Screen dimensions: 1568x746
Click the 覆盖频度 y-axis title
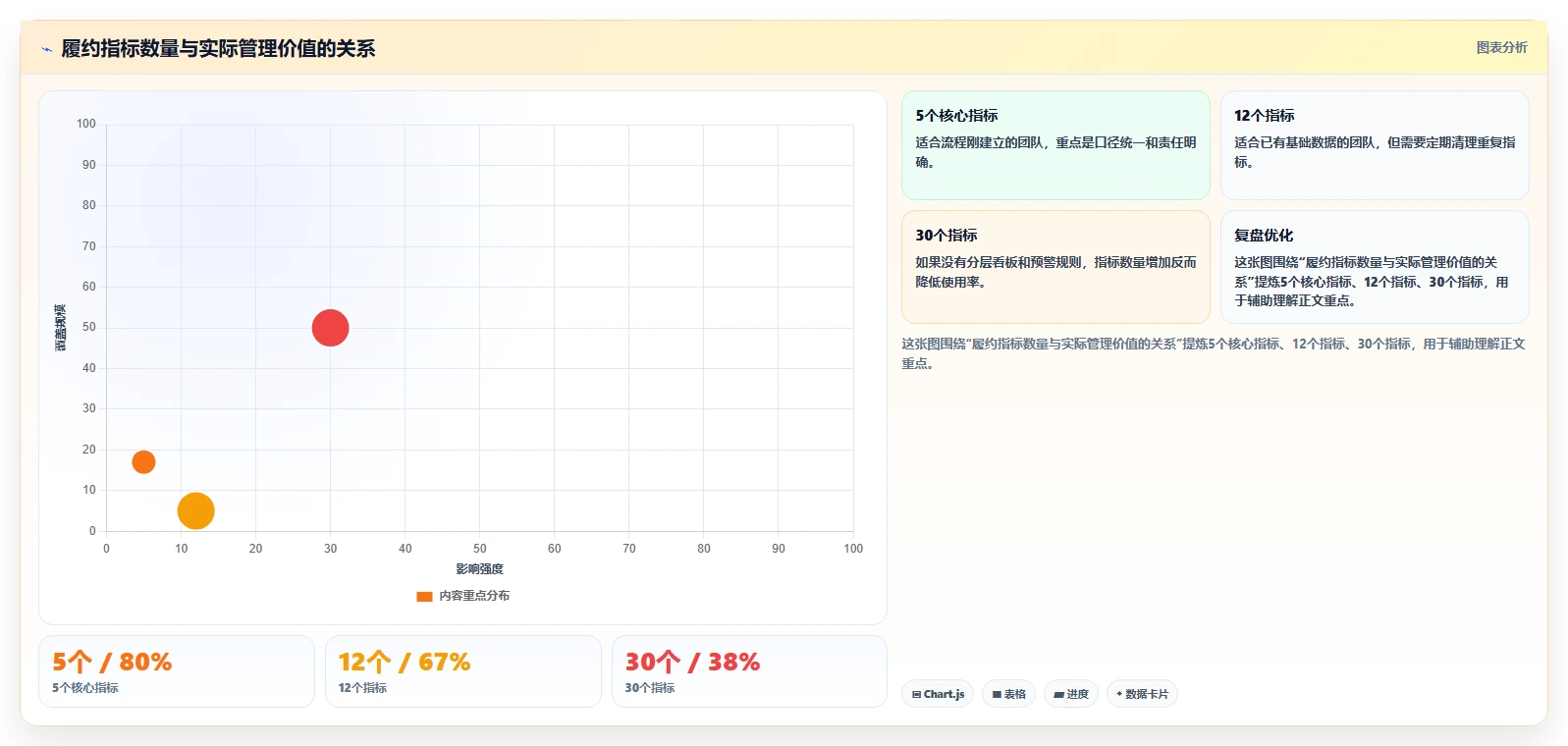pos(61,328)
